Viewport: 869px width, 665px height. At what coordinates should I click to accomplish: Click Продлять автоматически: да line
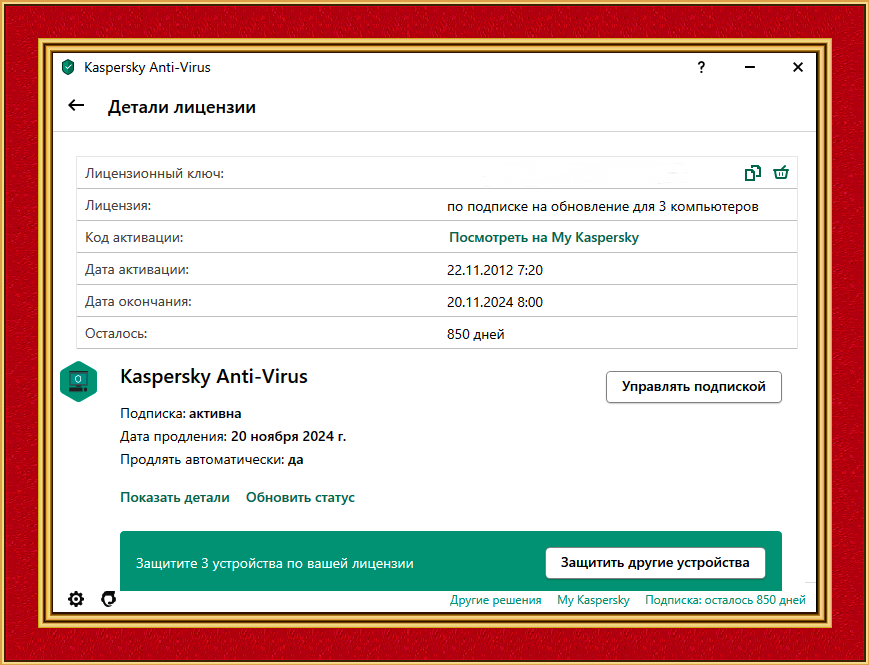pos(212,459)
